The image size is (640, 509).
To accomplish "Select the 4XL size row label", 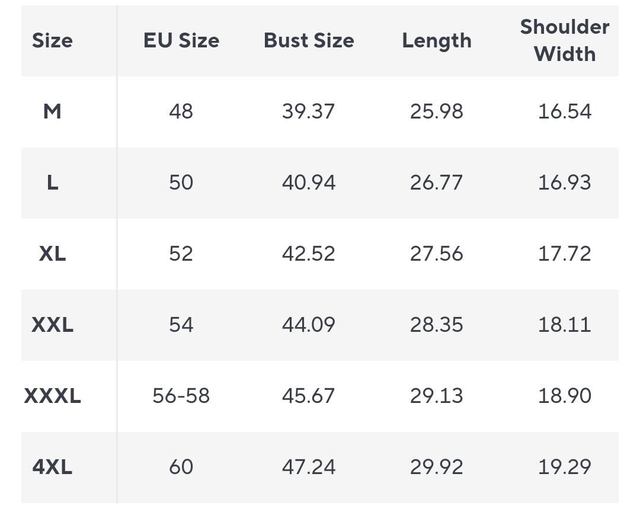I will coord(52,467).
